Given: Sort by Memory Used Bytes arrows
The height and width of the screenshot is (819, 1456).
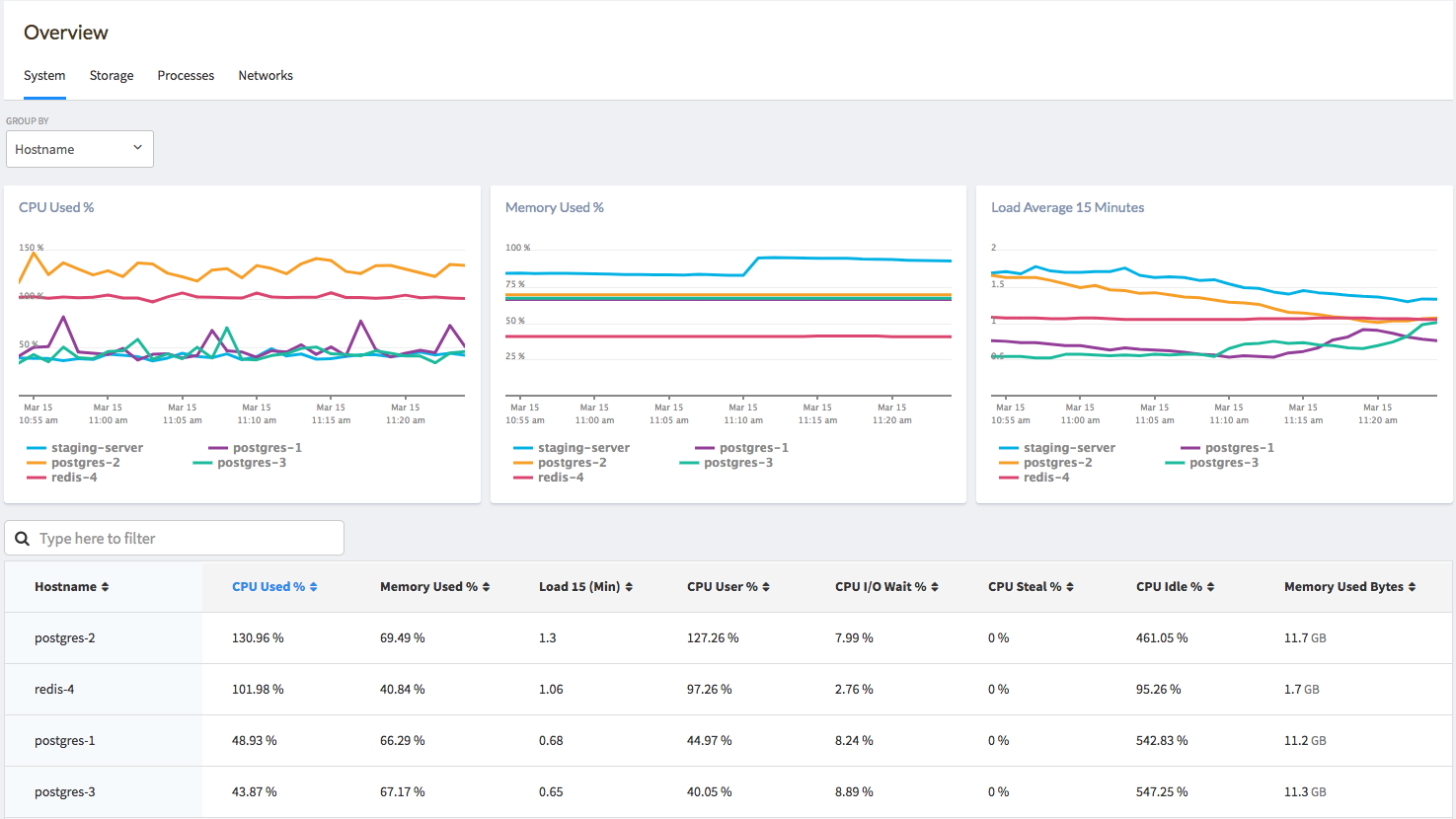Looking at the screenshot, I should click(x=1412, y=587).
